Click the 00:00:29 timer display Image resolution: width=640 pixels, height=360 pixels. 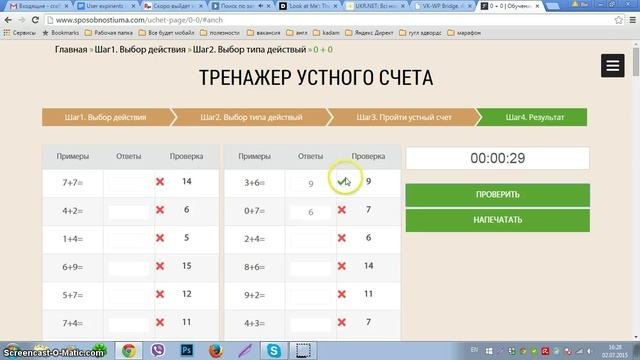pos(498,158)
